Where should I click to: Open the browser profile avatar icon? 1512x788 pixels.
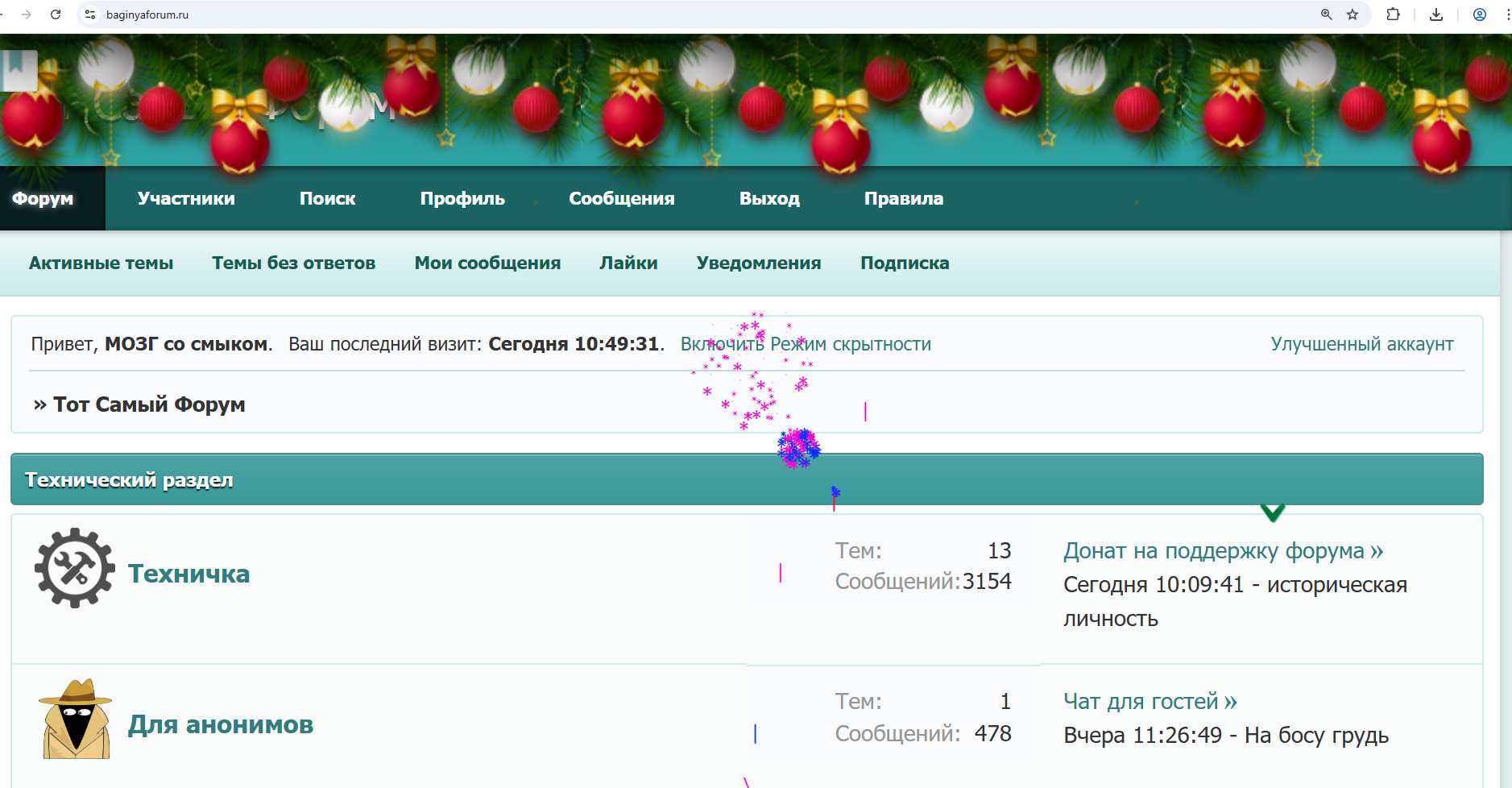coord(1480,15)
